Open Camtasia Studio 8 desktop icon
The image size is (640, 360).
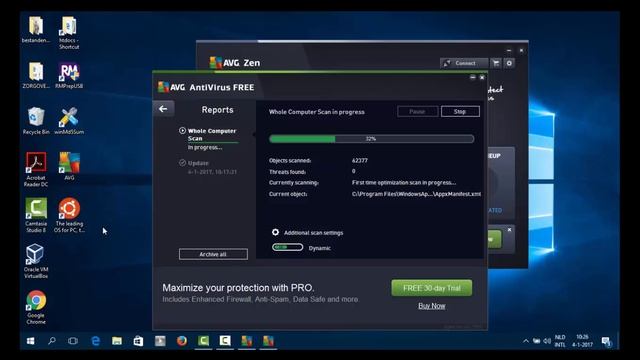pyautogui.click(x=36, y=215)
